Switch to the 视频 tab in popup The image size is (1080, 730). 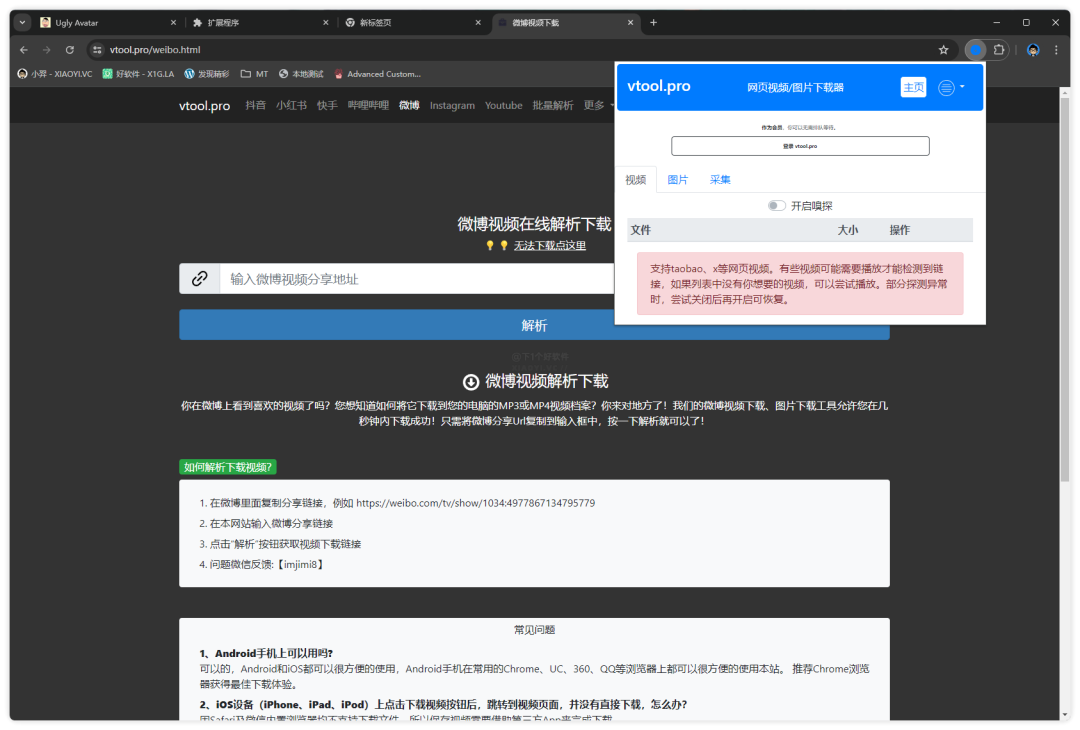click(x=636, y=180)
